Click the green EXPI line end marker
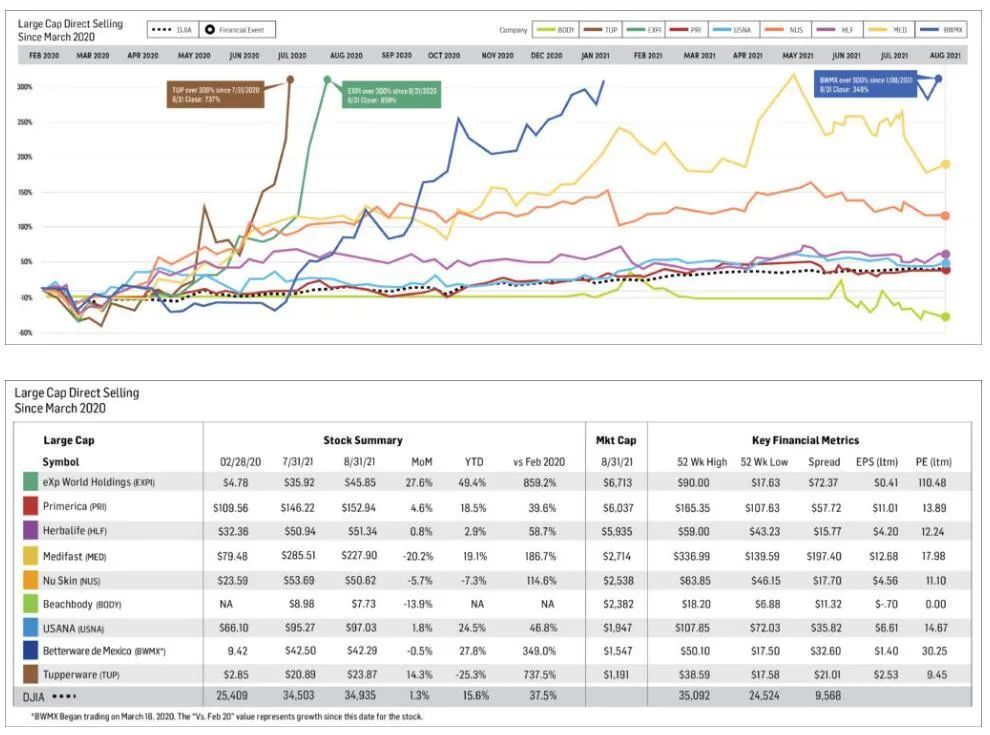Viewport: 990px width, 735px height. (x=327, y=80)
